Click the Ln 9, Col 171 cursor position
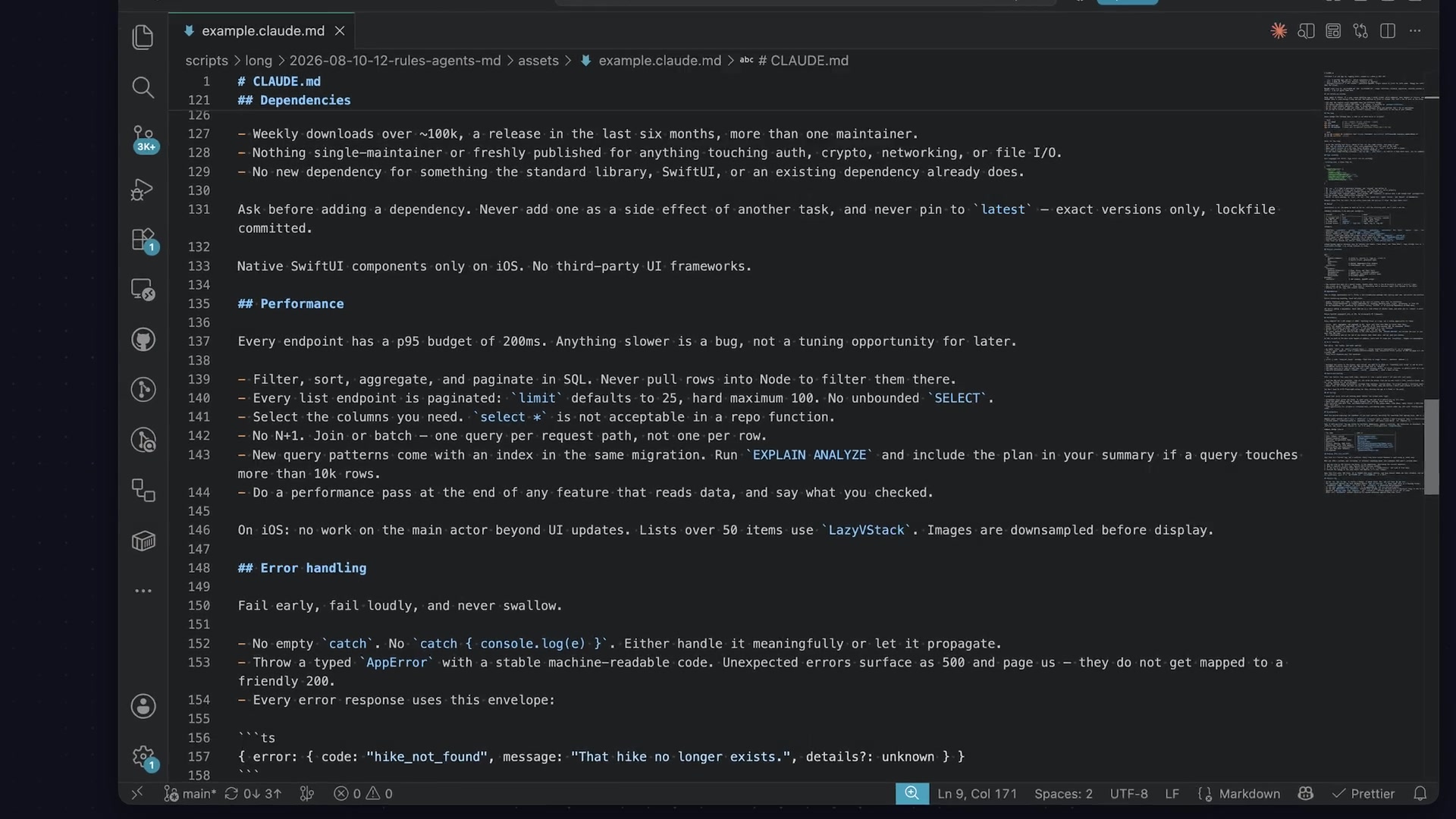Viewport: 1456px width, 819px height. [x=977, y=794]
